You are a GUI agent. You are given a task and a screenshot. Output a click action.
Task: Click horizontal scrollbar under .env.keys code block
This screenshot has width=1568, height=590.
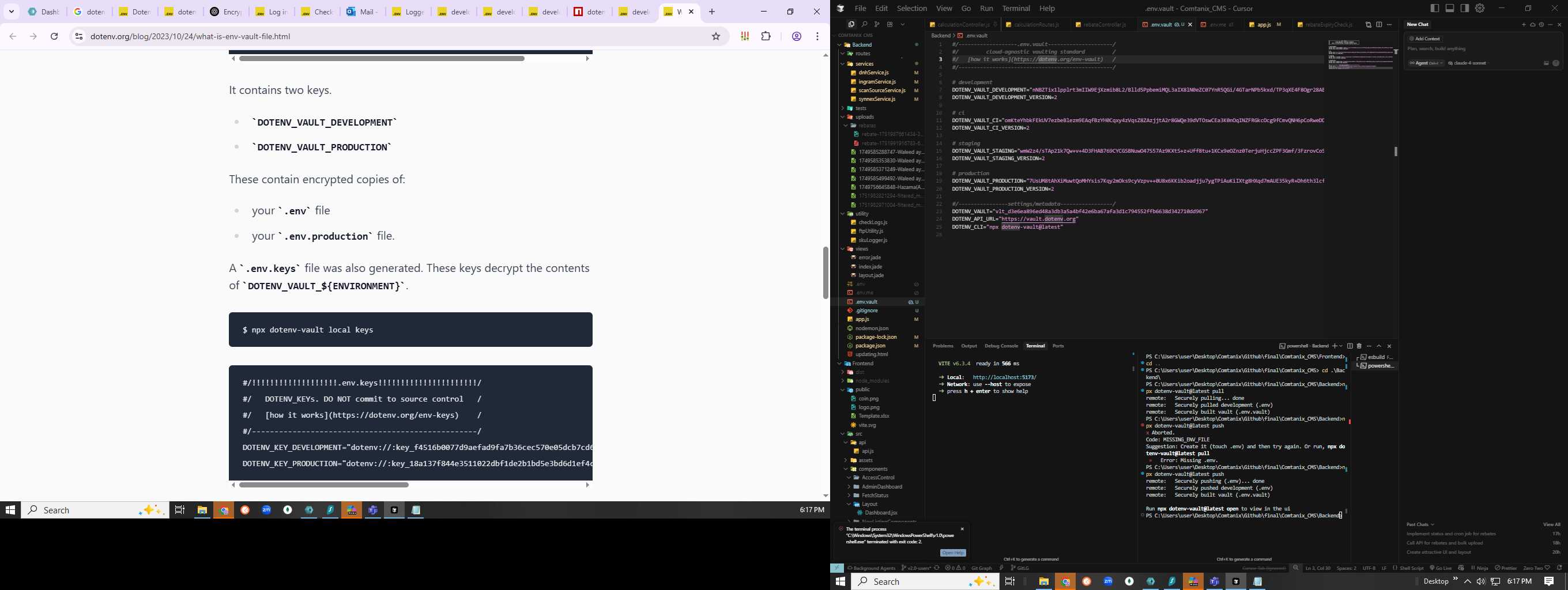(324, 485)
